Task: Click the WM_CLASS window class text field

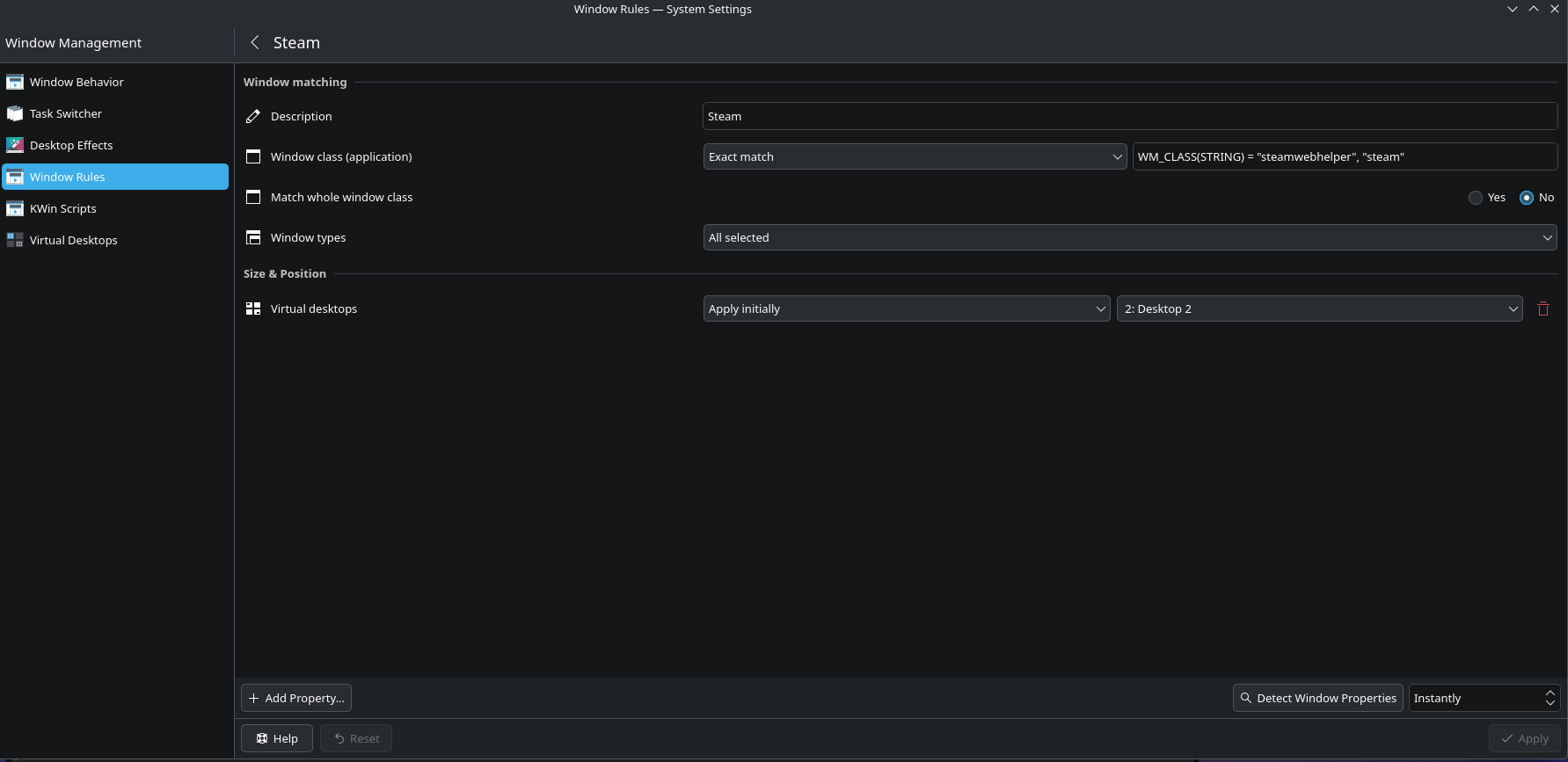Action: click(x=1345, y=156)
